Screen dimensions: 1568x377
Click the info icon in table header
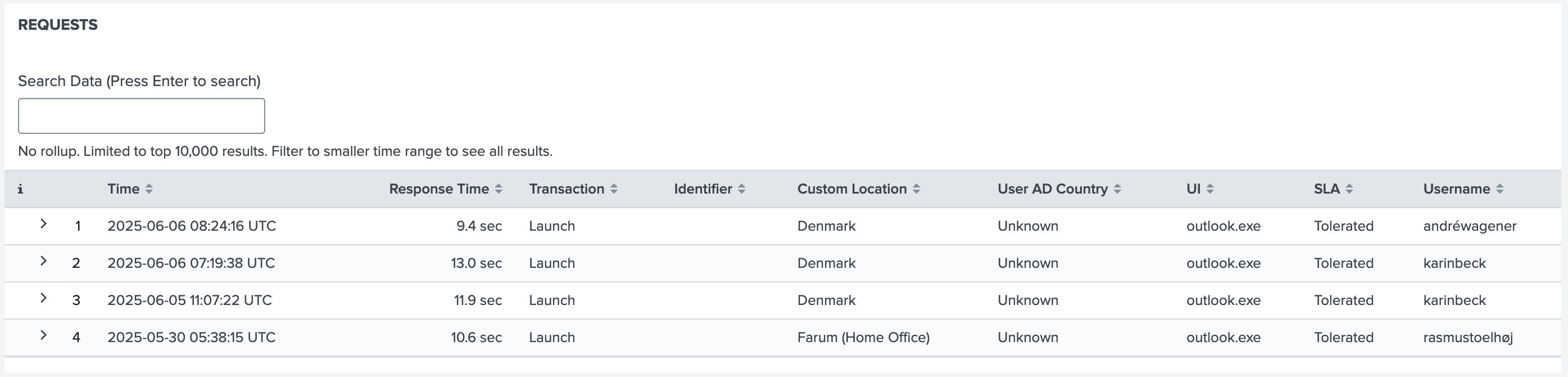20,190
